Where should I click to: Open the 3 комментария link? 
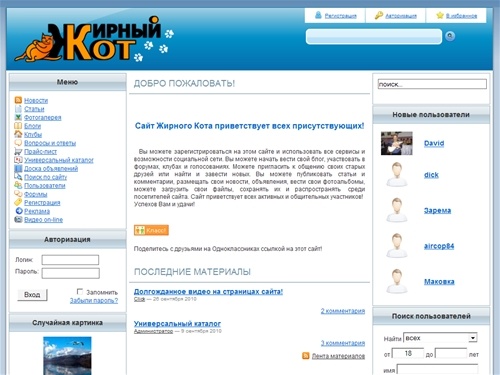(x=343, y=343)
